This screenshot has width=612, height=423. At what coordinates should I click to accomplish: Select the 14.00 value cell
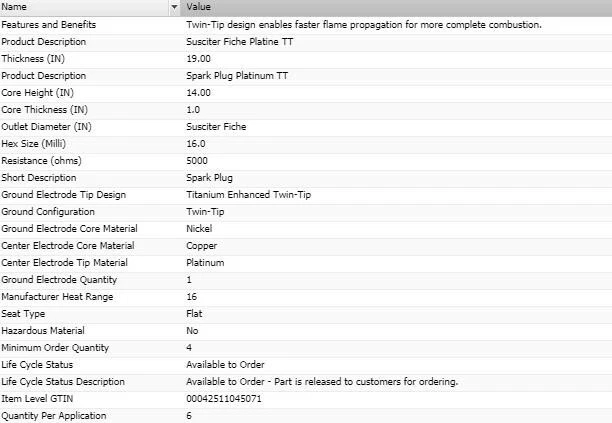(198, 92)
